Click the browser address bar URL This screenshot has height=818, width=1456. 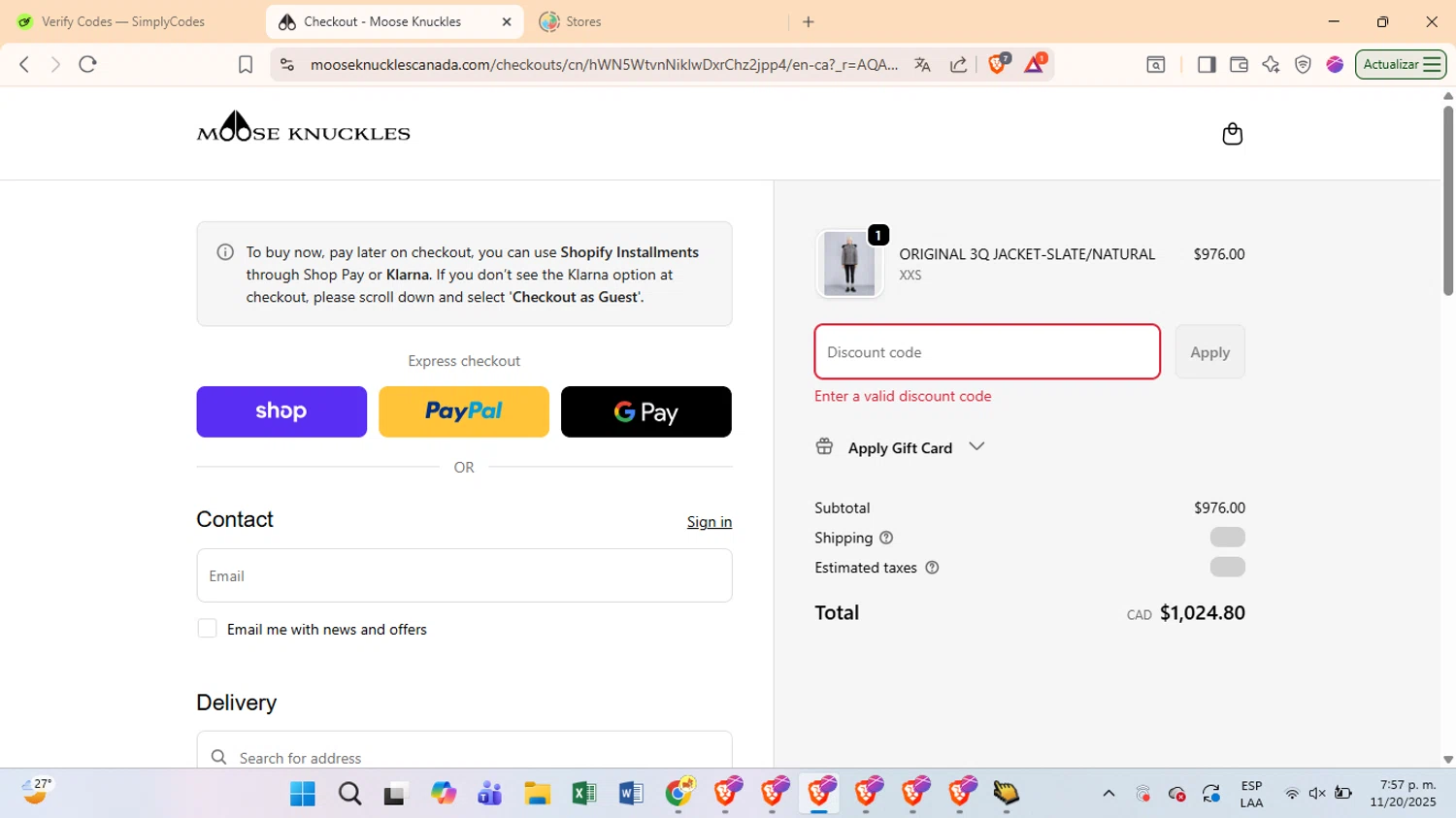[604, 64]
